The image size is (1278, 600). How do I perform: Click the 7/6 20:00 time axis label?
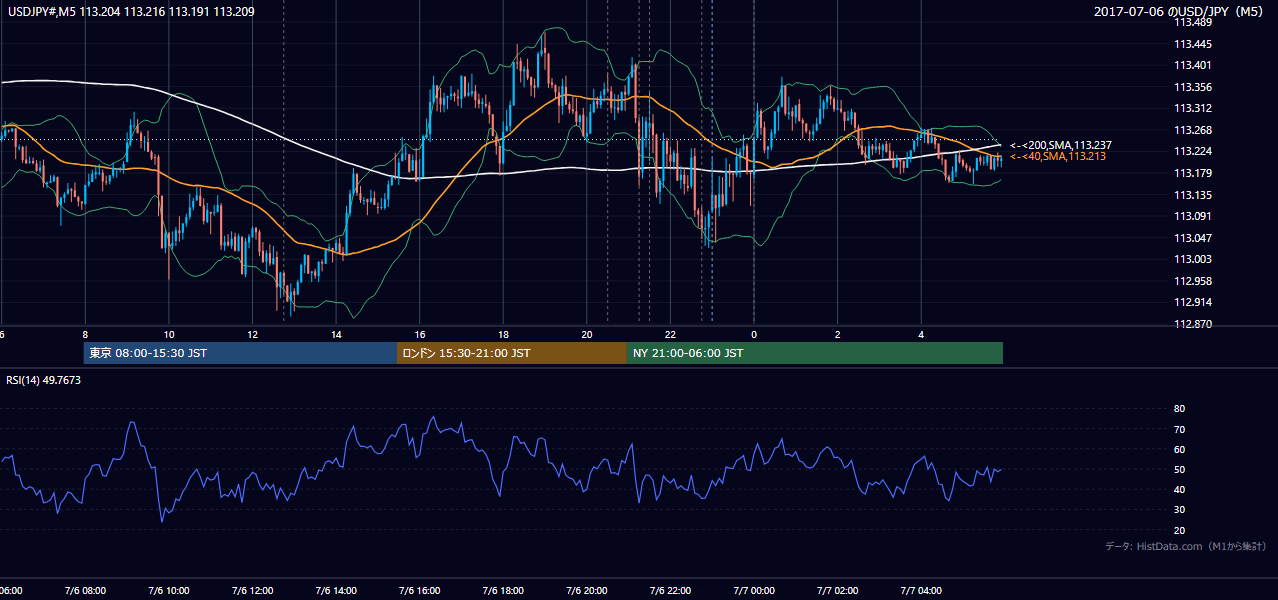pos(588,591)
